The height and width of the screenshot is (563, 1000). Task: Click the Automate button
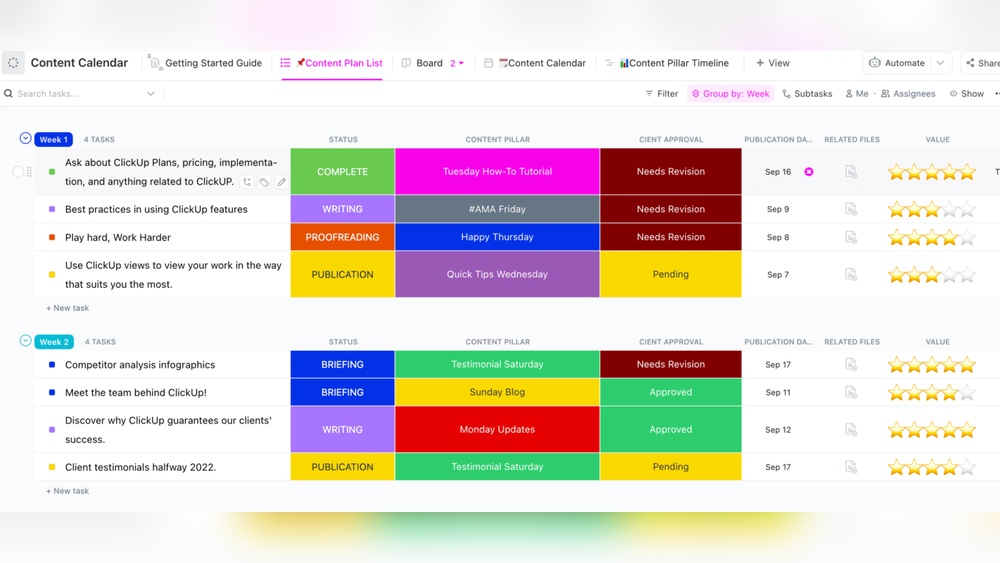click(897, 63)
